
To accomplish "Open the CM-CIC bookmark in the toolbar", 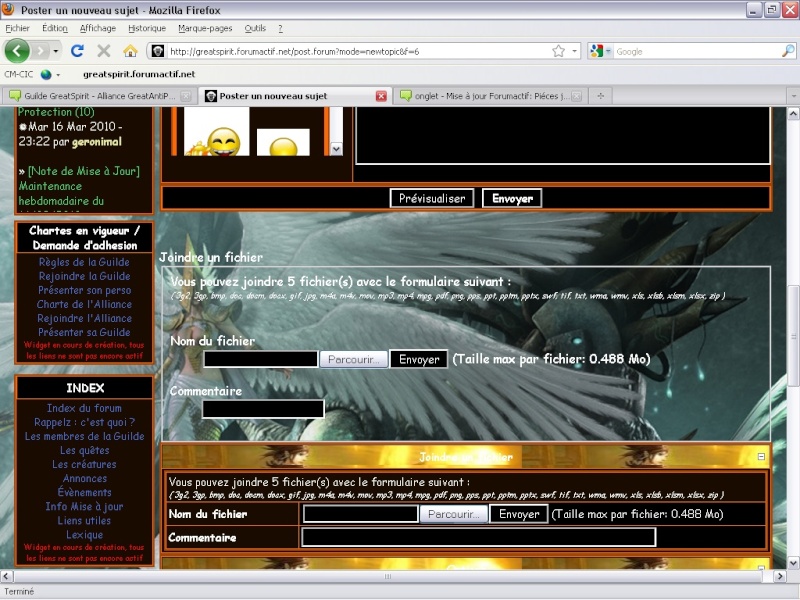I will (x=18, y=74).
